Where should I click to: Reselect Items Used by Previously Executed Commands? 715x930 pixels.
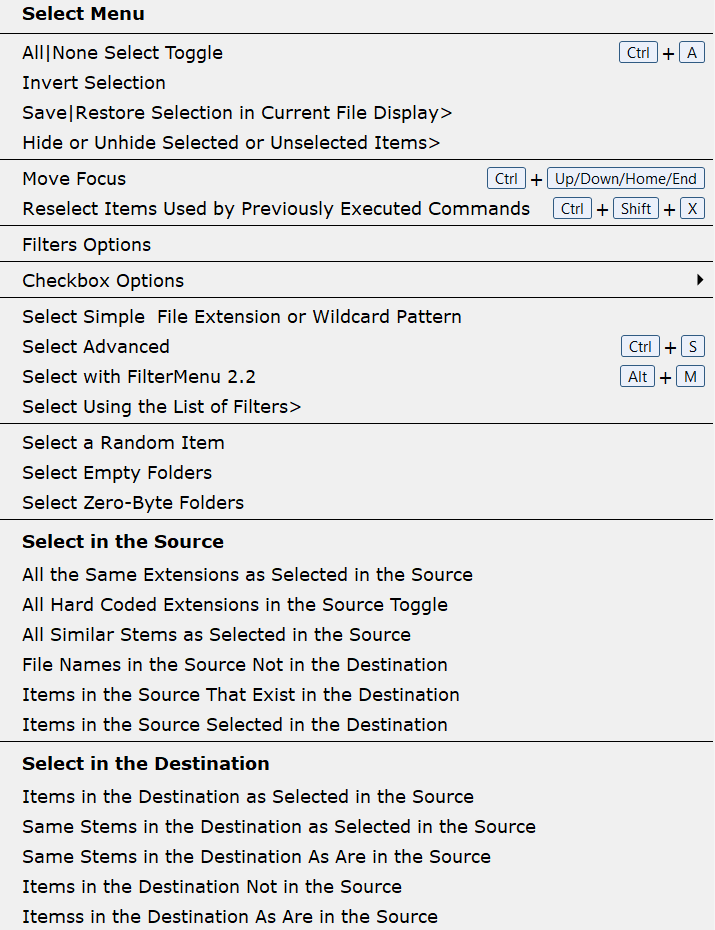tap(275, 208)
